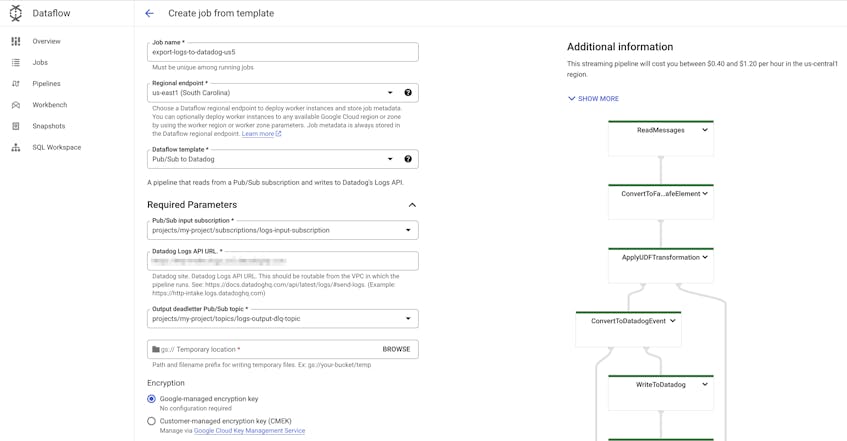Image resolution: width=847 pixels, height=441 pixels.
Task: Go to Pipelines in sidebar
Action: (x=46, y=84)
